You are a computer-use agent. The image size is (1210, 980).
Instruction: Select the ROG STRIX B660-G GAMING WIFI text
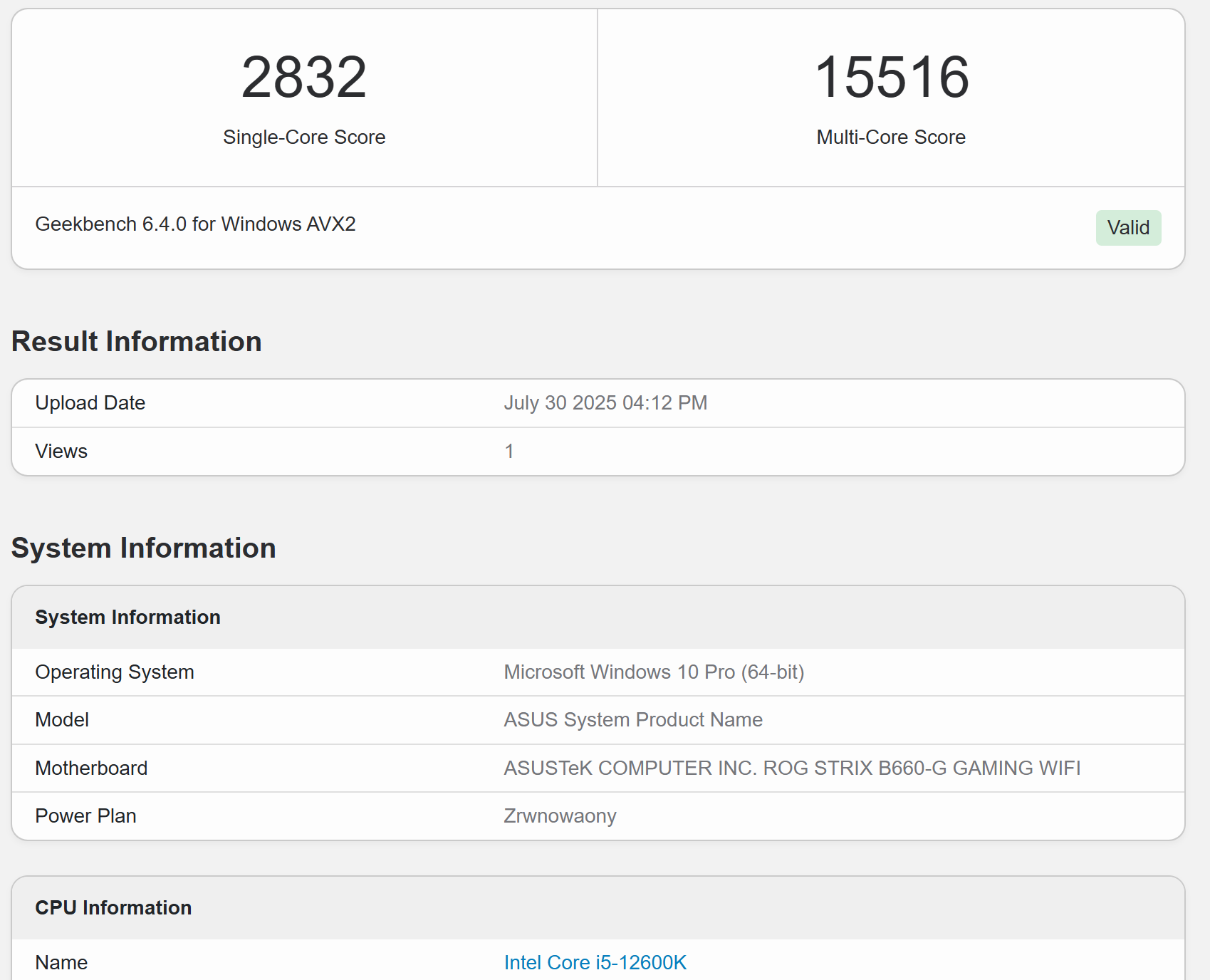[x=922, y=768]
